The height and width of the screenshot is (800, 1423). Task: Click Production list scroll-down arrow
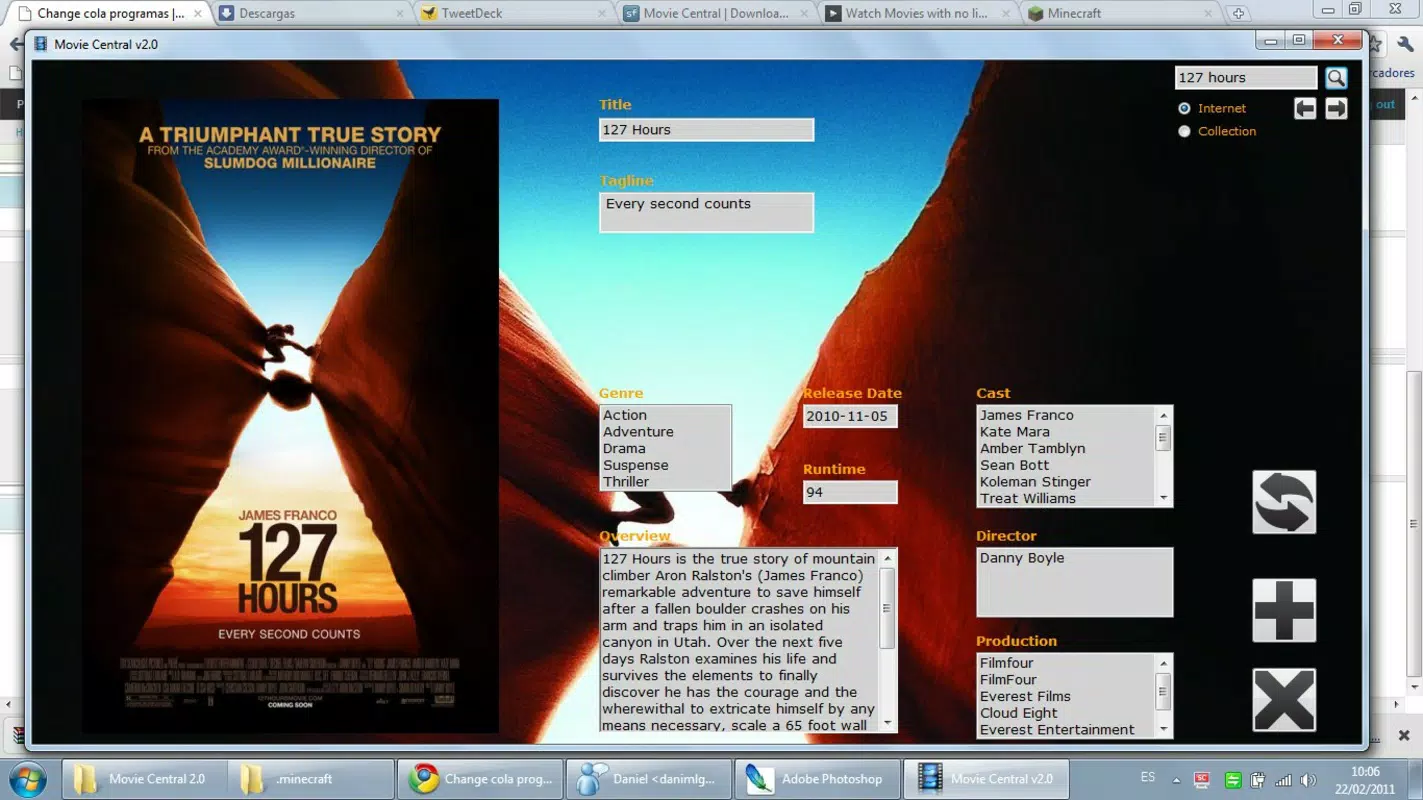tap(1163, 730)
